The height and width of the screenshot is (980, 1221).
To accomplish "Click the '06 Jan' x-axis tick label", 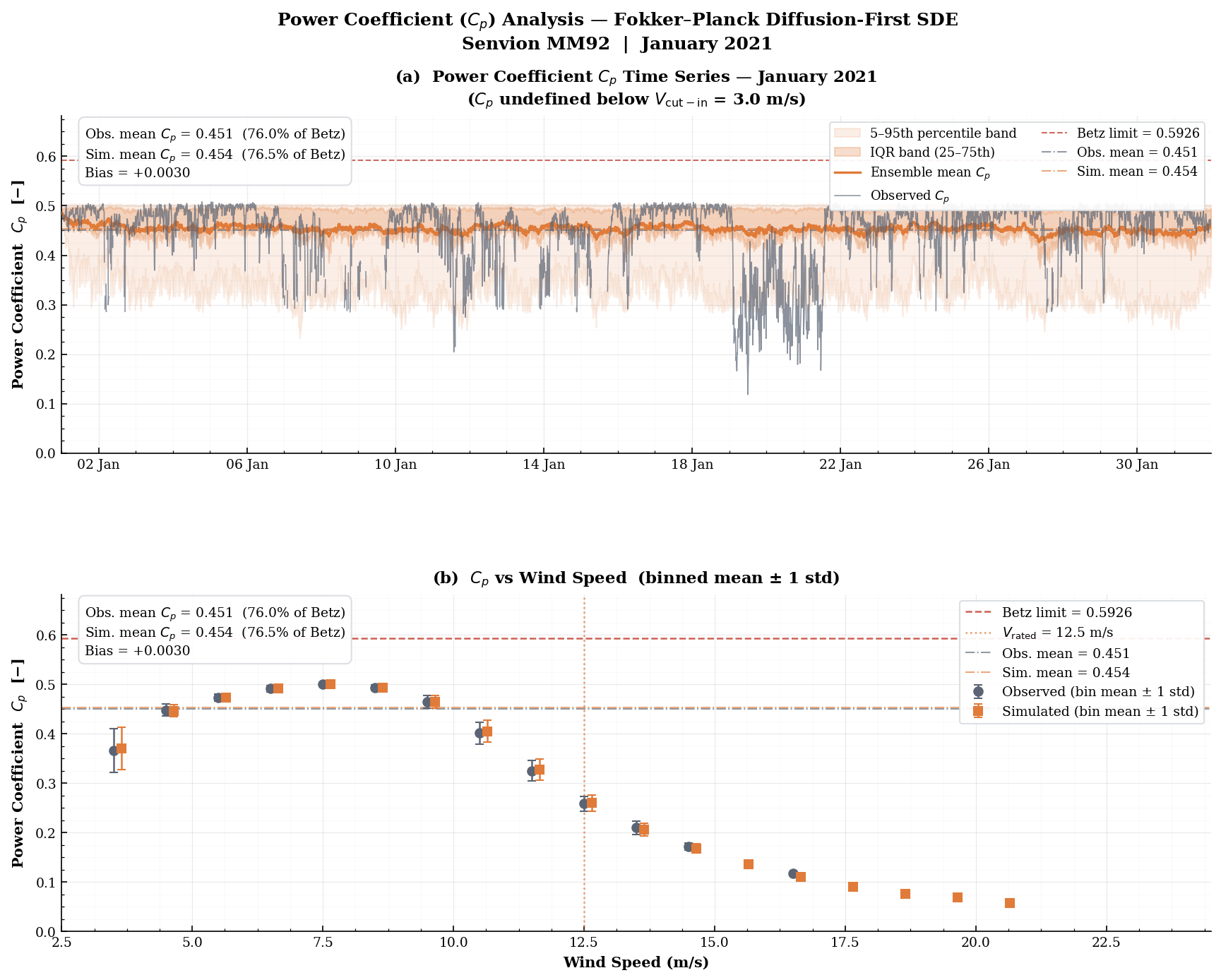I will (247, 465).
